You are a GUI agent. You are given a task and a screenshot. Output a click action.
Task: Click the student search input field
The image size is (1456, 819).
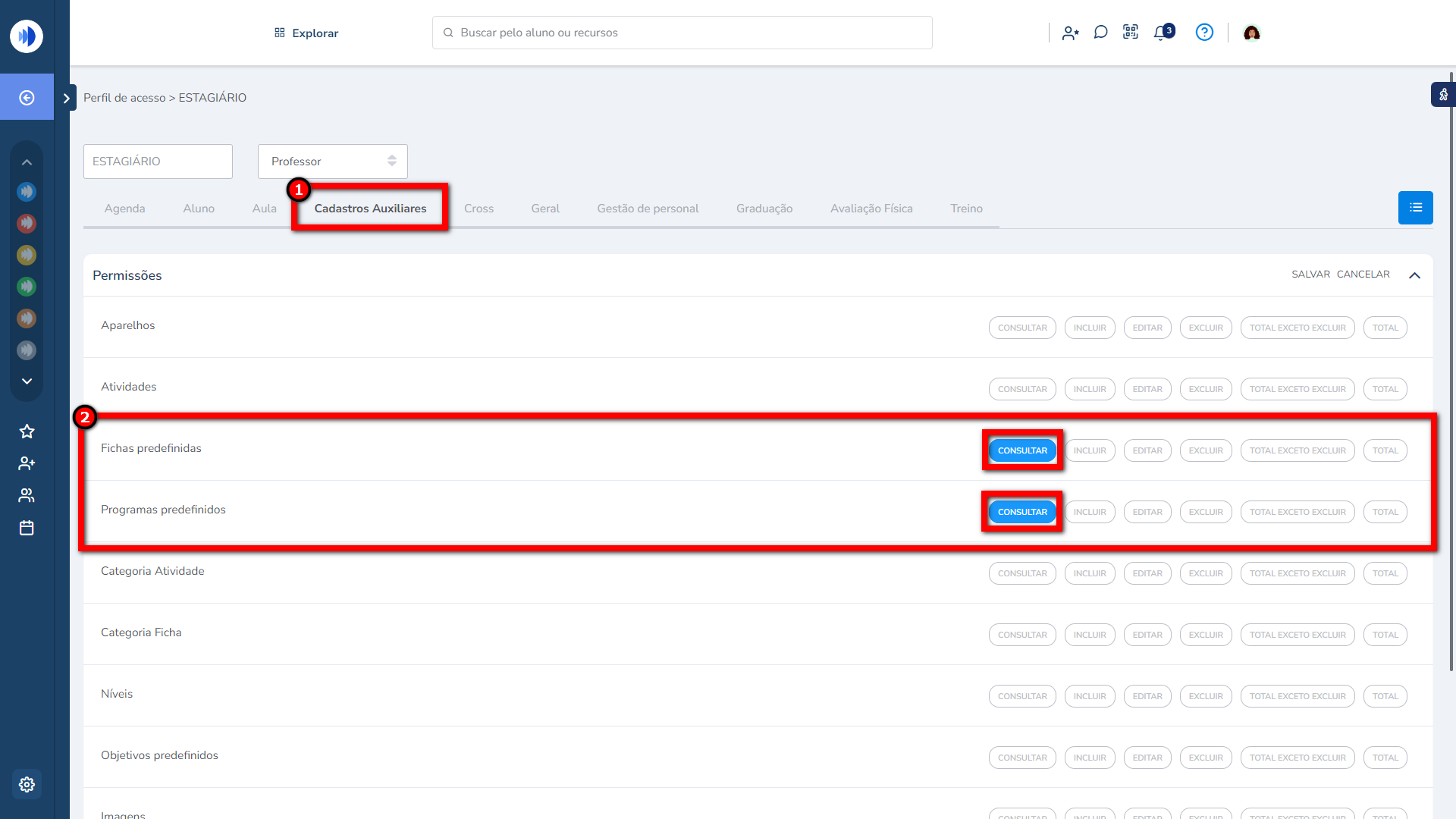[682, 33]
